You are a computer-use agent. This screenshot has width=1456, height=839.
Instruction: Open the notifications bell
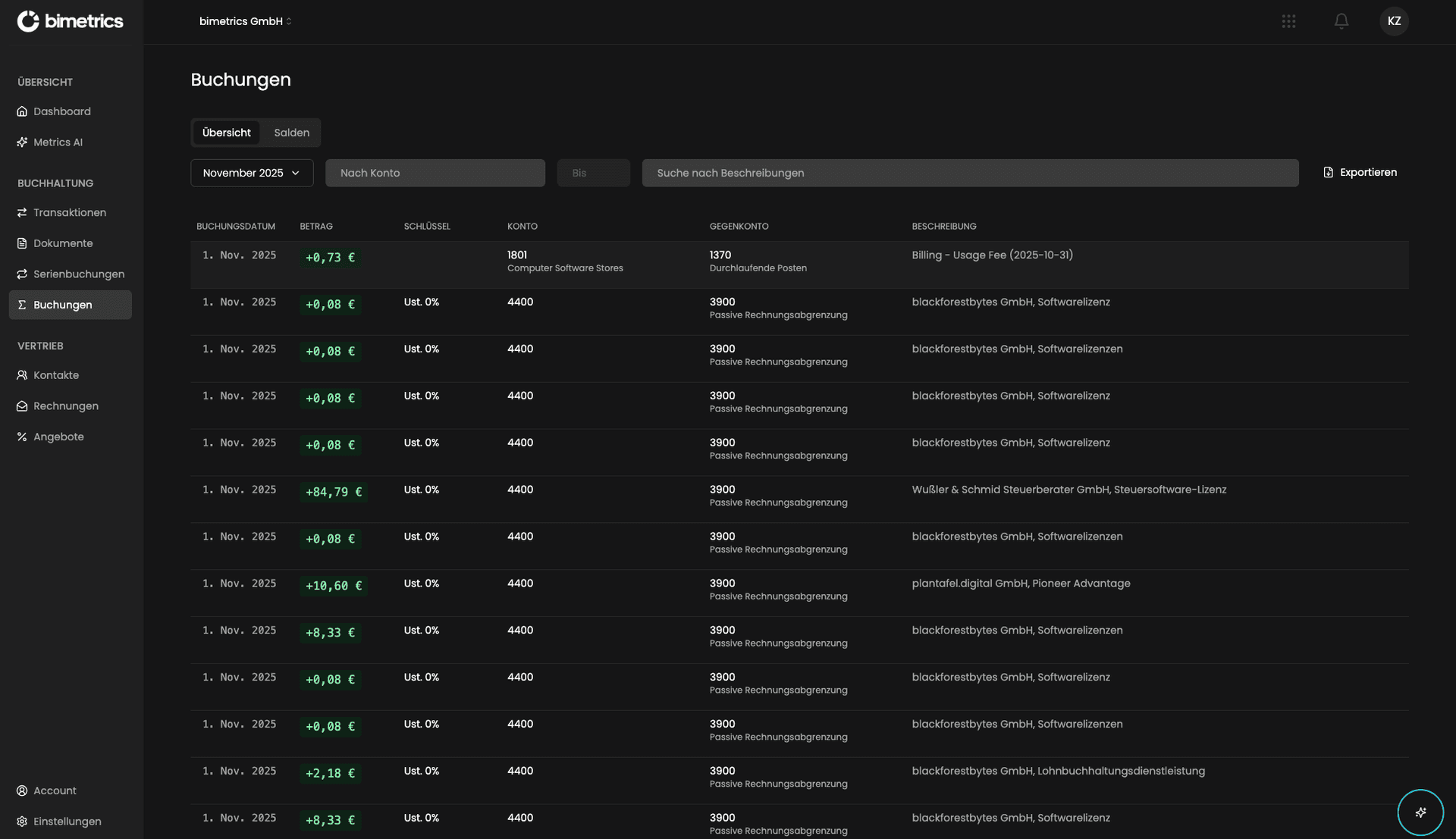click(1341, 21)
